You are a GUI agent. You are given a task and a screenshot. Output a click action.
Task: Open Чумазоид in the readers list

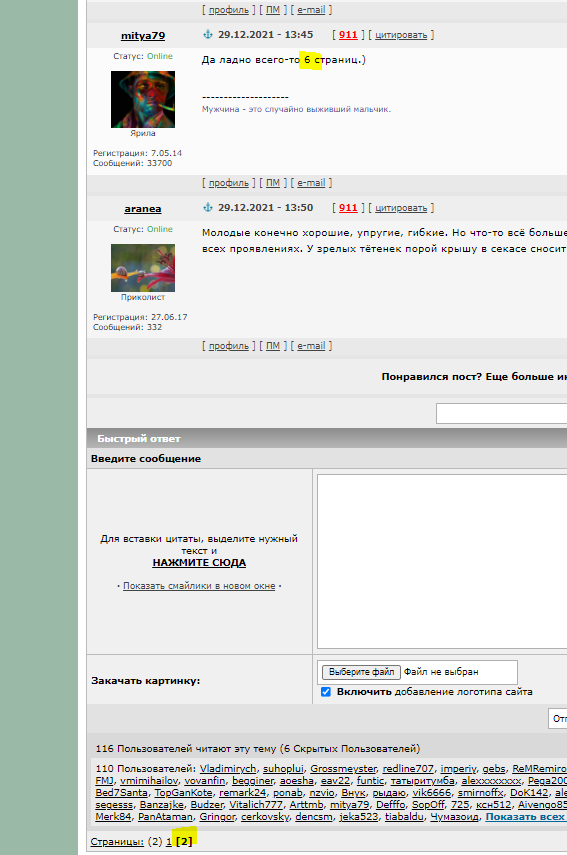[454, 817]
